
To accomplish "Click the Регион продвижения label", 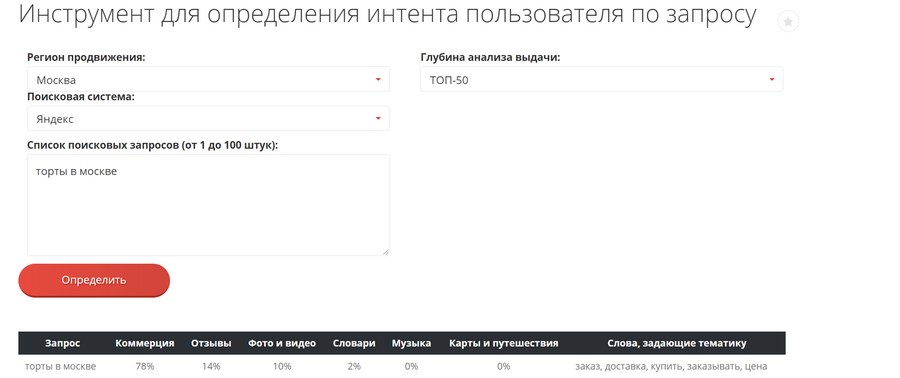I will pos(86,57).
